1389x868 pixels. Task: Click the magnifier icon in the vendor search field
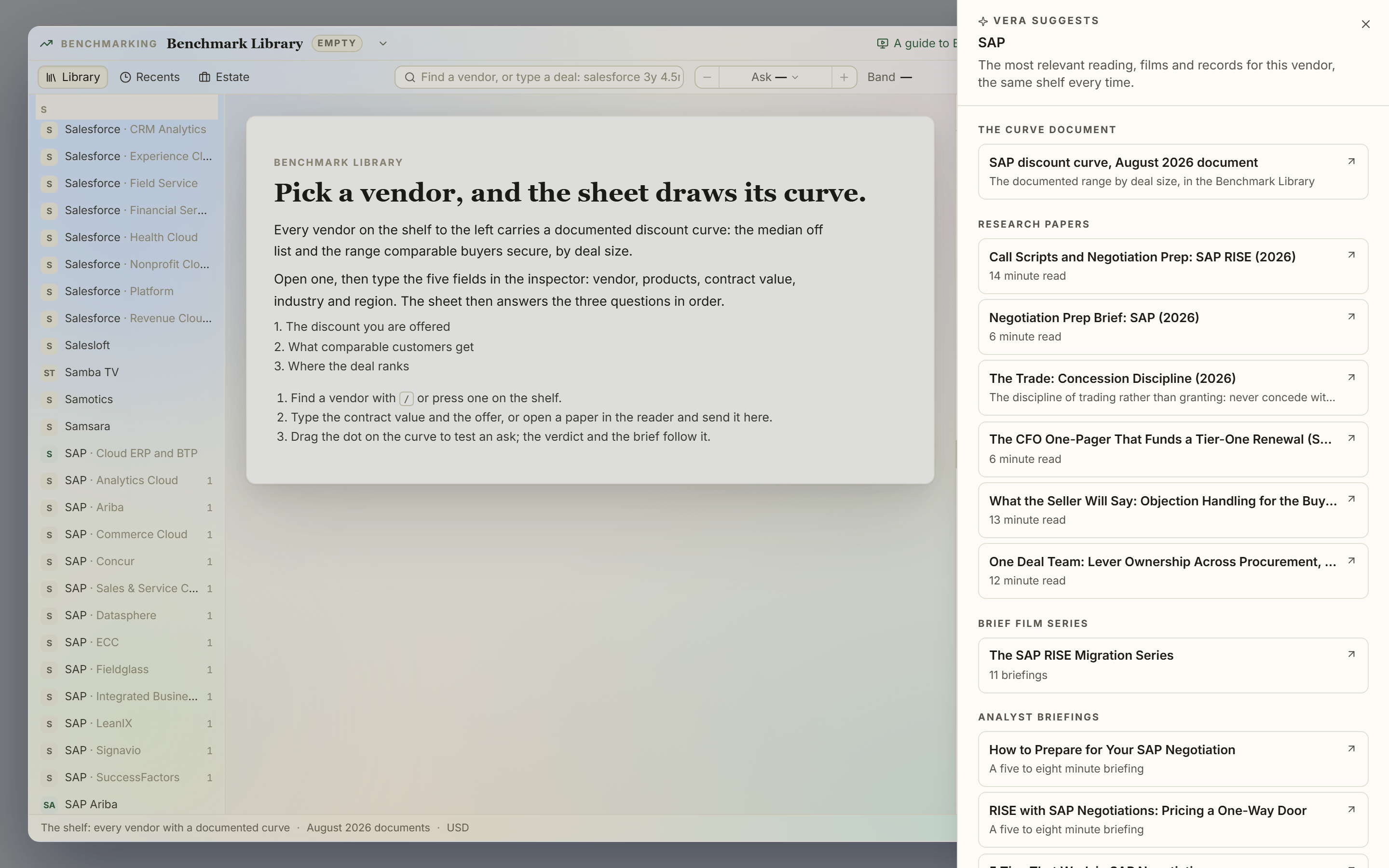[410, 77]
